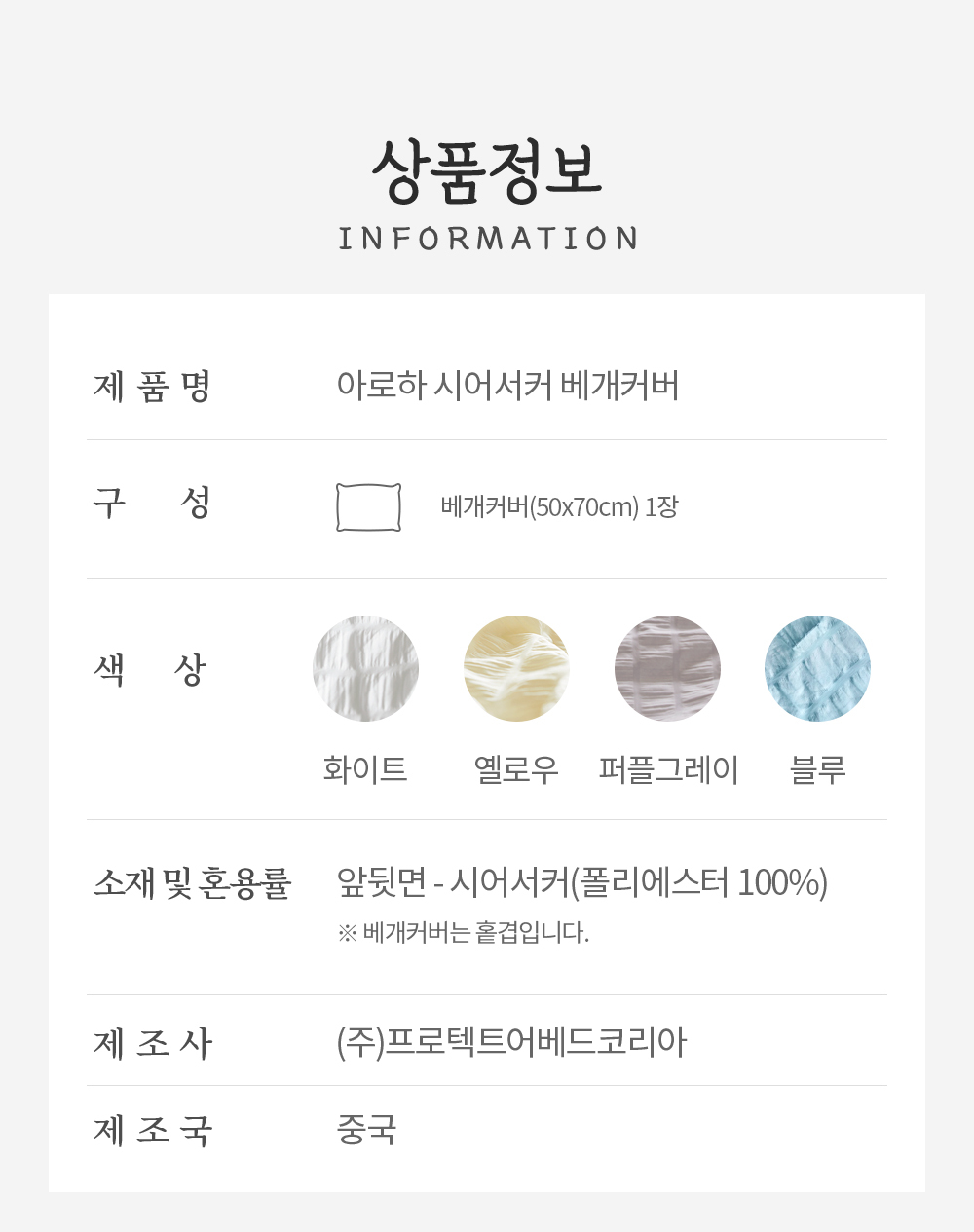Image resolution: width=974 pixels, height=1232 pixels.
Task: Click the 중국 country of origin
Action: pos(366,1130)
